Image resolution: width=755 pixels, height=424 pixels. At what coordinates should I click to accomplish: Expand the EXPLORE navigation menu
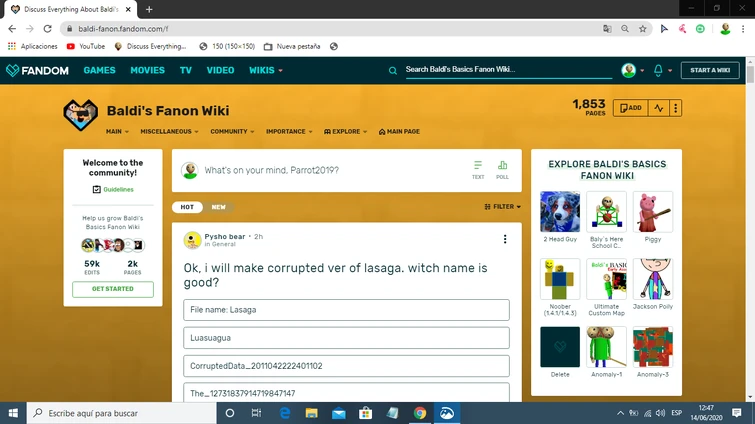pyautogui.click(x=345, y=131)
